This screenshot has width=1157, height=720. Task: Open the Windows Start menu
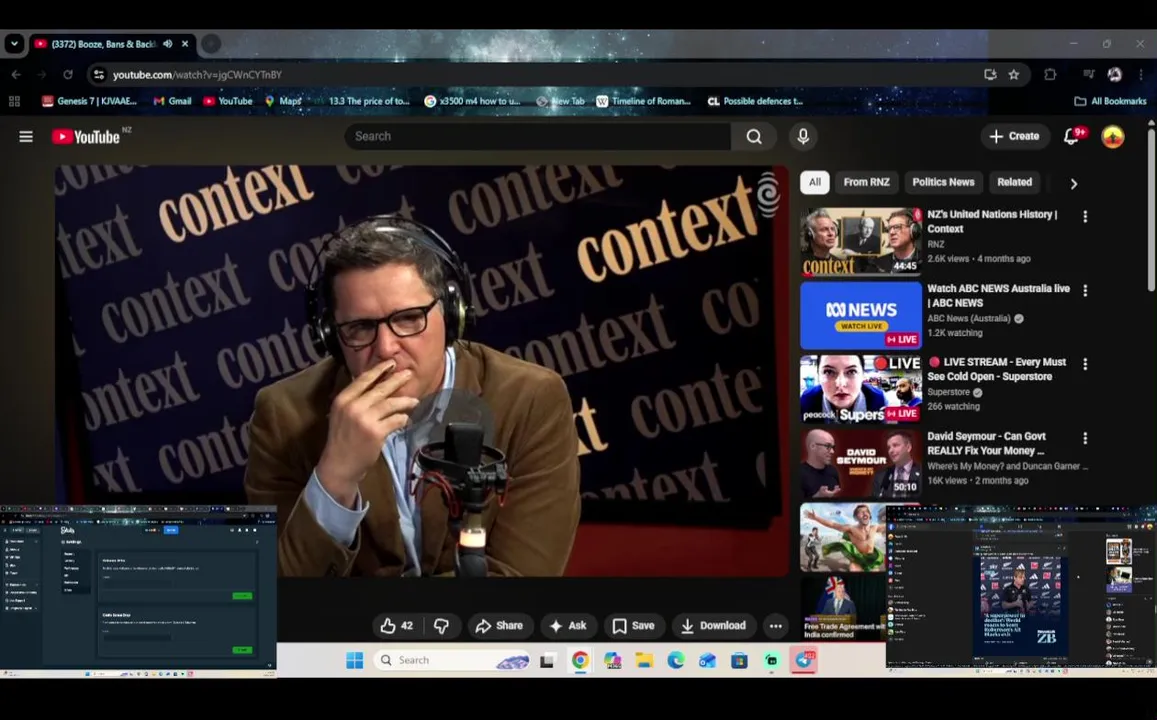[354, 660]
